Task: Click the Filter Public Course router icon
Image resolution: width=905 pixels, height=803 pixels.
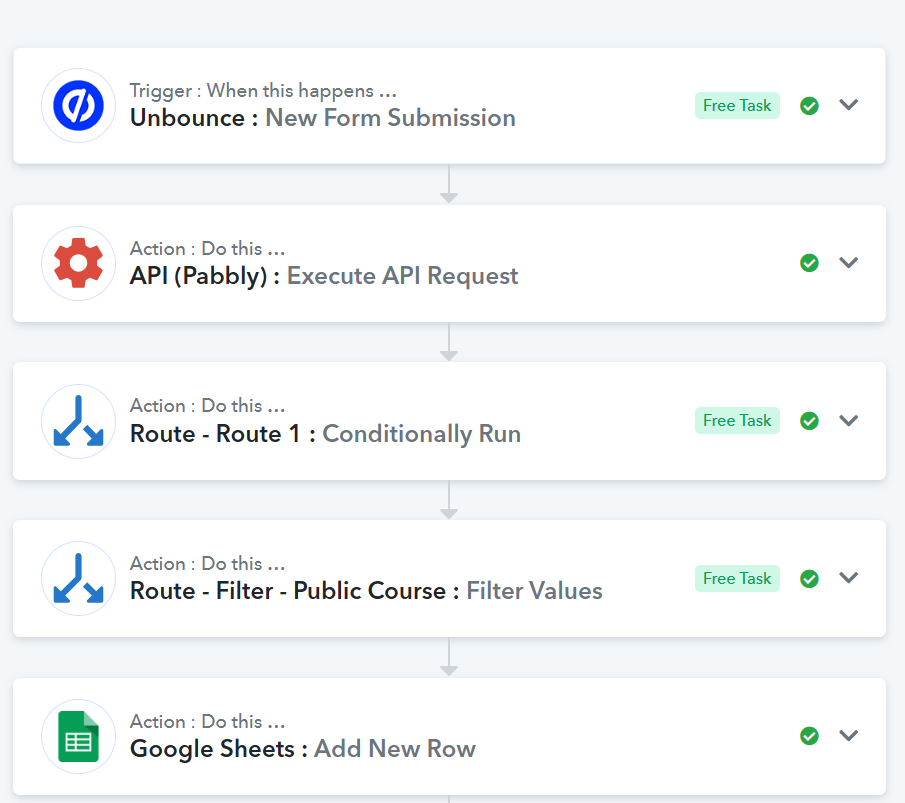Action: pyautogui.click(x=79, y=579)
